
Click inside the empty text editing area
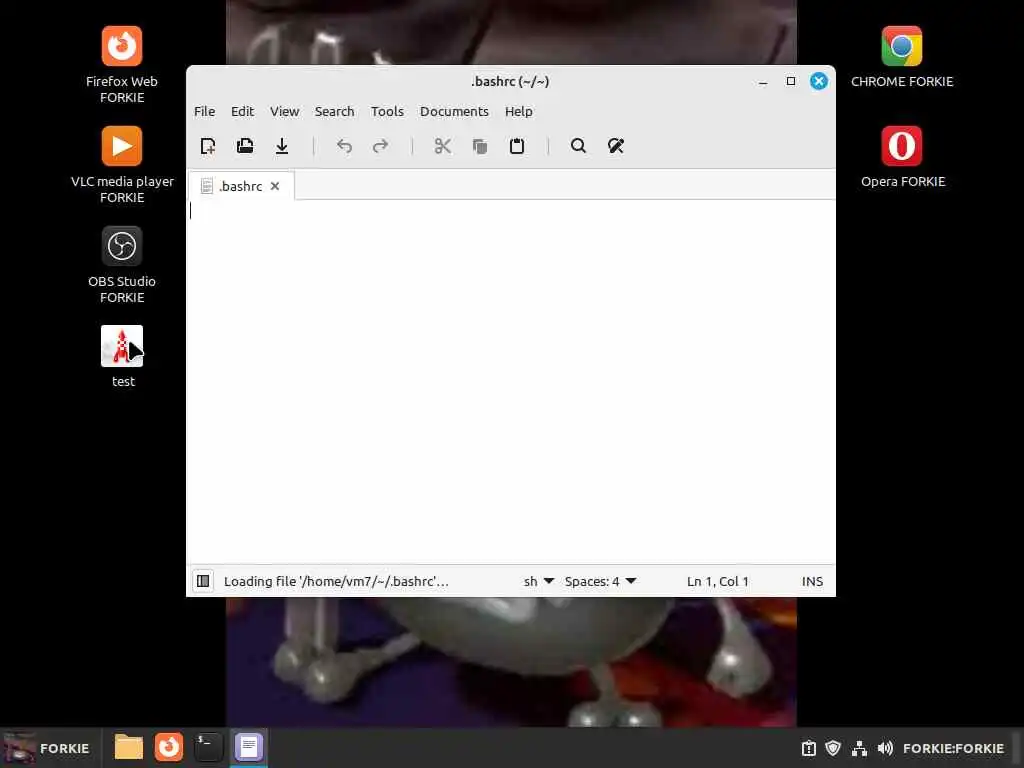pyautogui.click(x=511, y=382)
